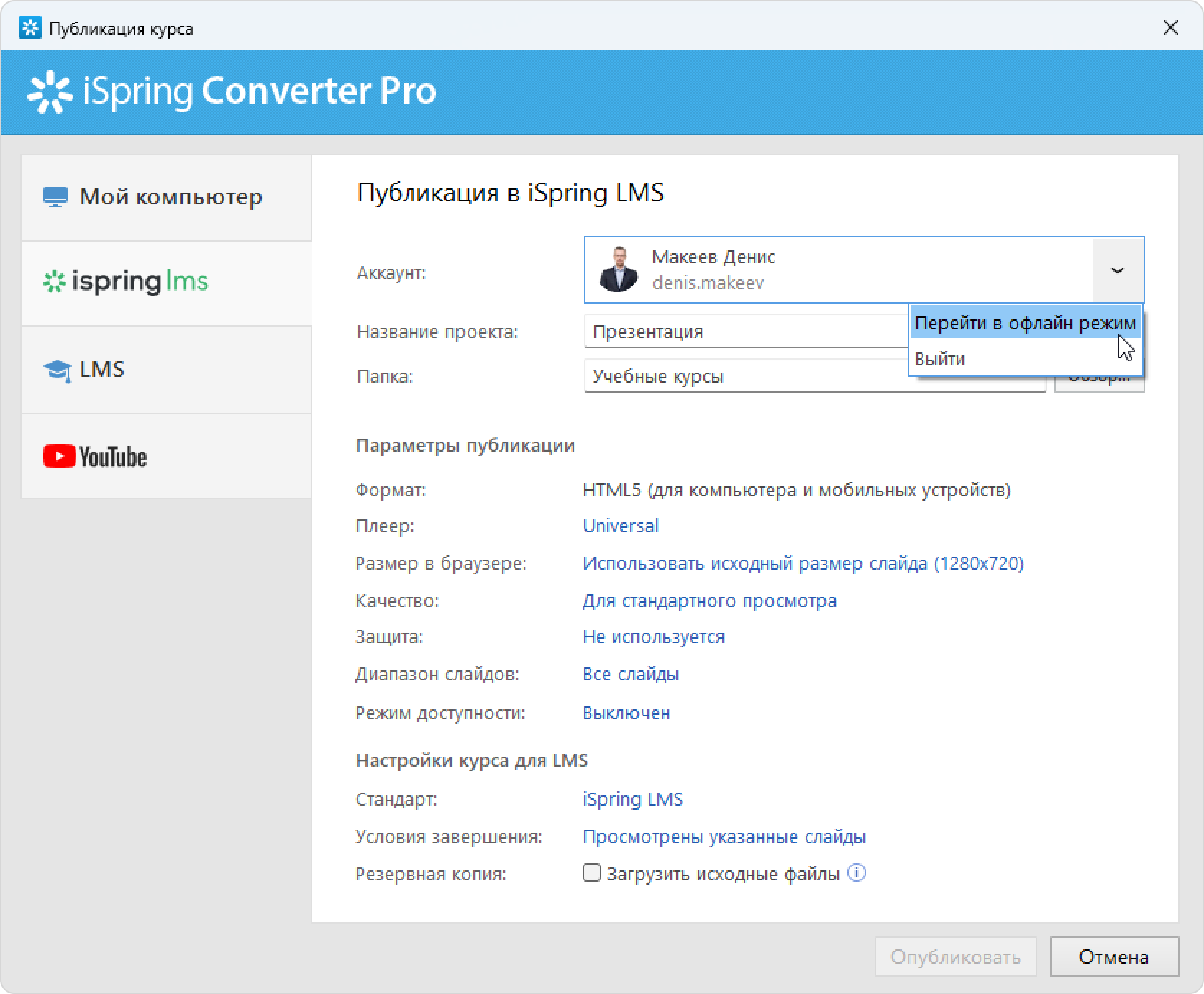
Task: Click the account name 'Макеев Денис'
Action: pos(713,257)
